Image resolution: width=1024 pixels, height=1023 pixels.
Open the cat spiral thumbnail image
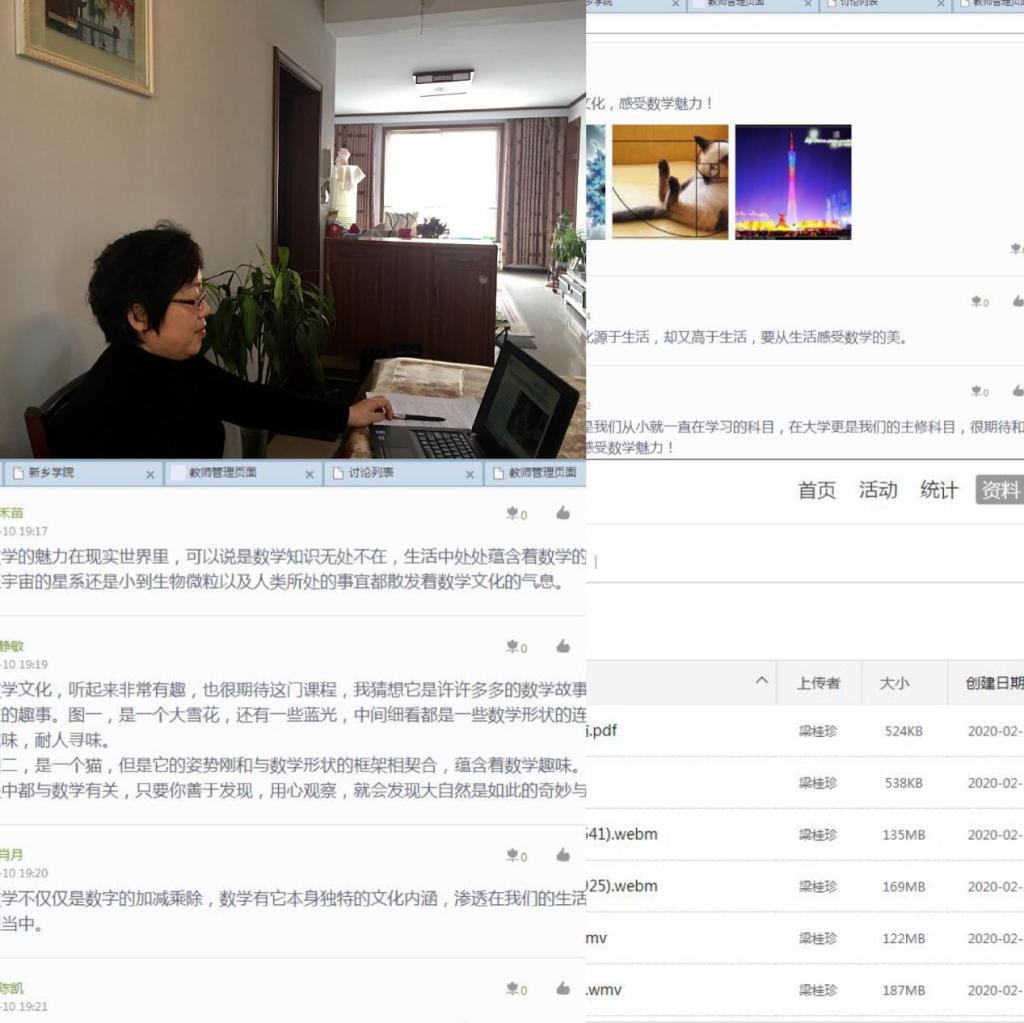[x=670, y=182]
